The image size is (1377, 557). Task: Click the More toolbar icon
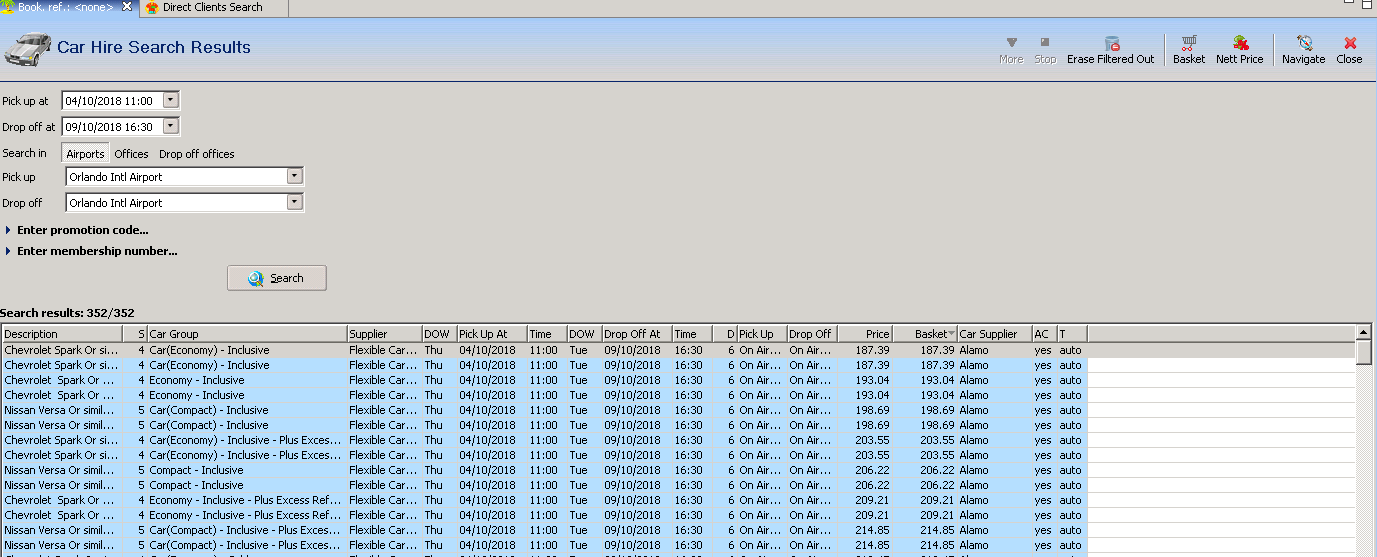coord(1011,50)
